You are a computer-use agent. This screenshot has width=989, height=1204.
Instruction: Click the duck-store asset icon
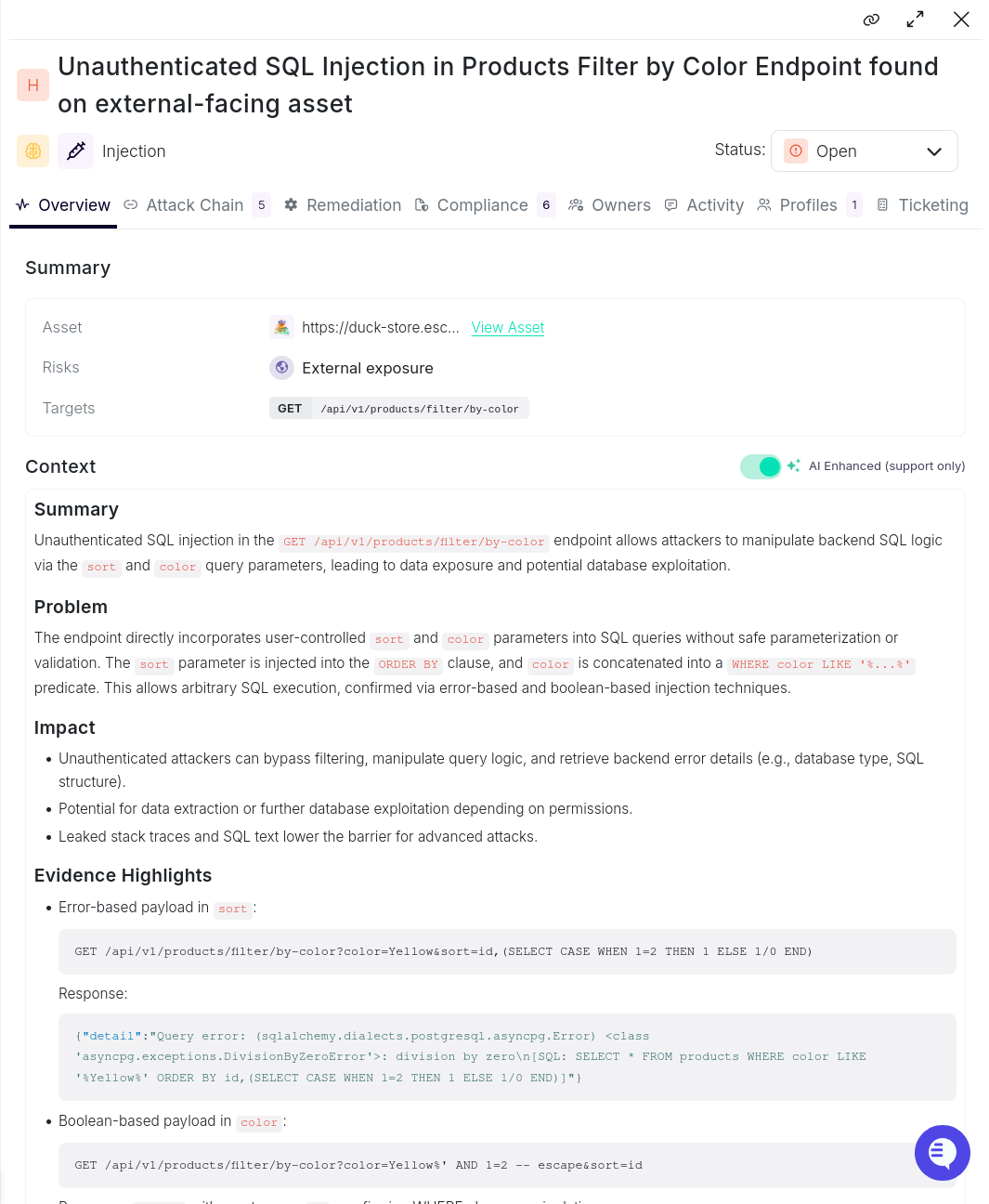click(281, 327)
